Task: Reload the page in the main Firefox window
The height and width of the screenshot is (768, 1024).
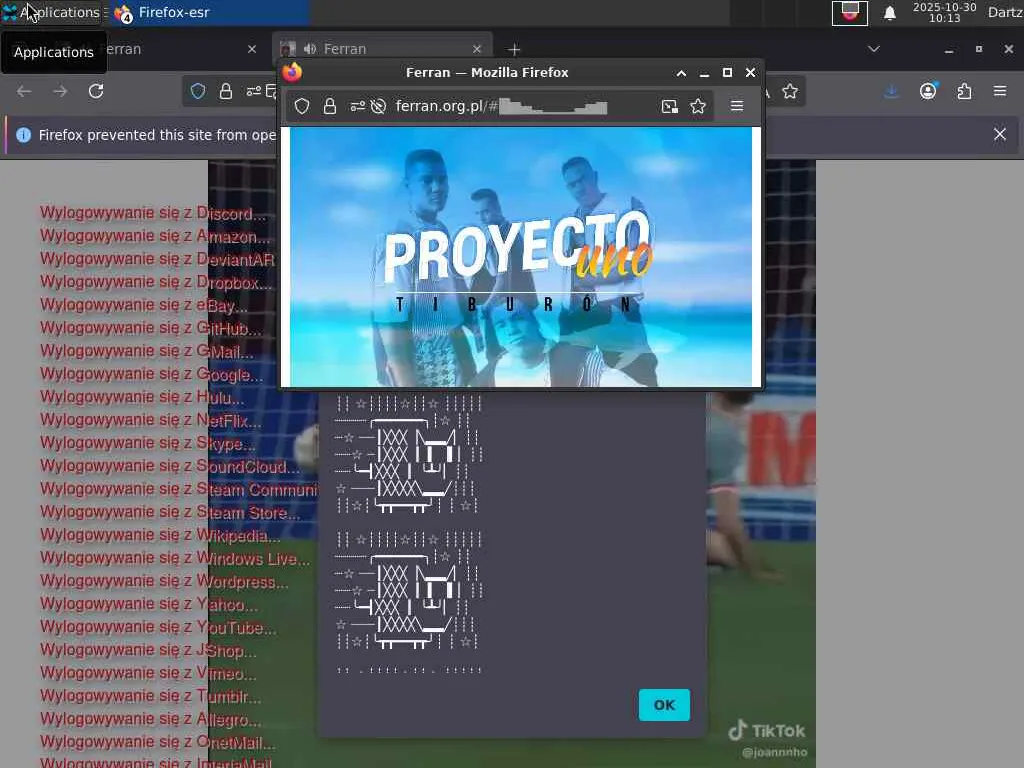Action: pos(96,91)
